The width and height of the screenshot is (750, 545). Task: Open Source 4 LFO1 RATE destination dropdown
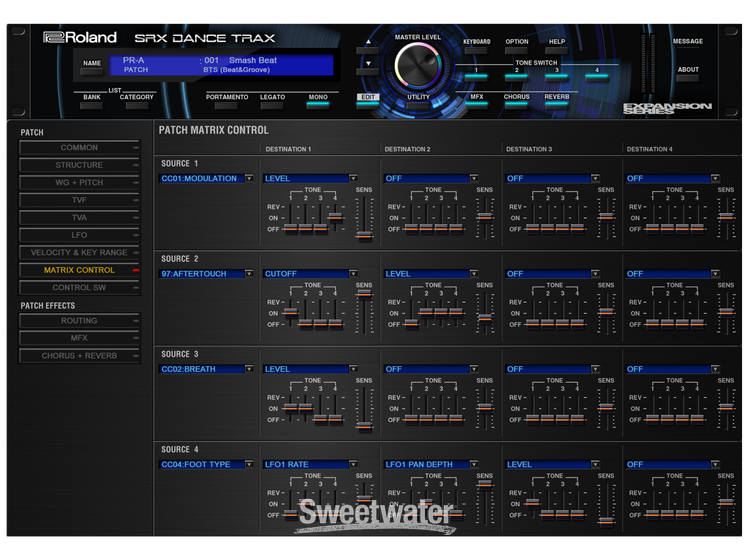(310, 464)
